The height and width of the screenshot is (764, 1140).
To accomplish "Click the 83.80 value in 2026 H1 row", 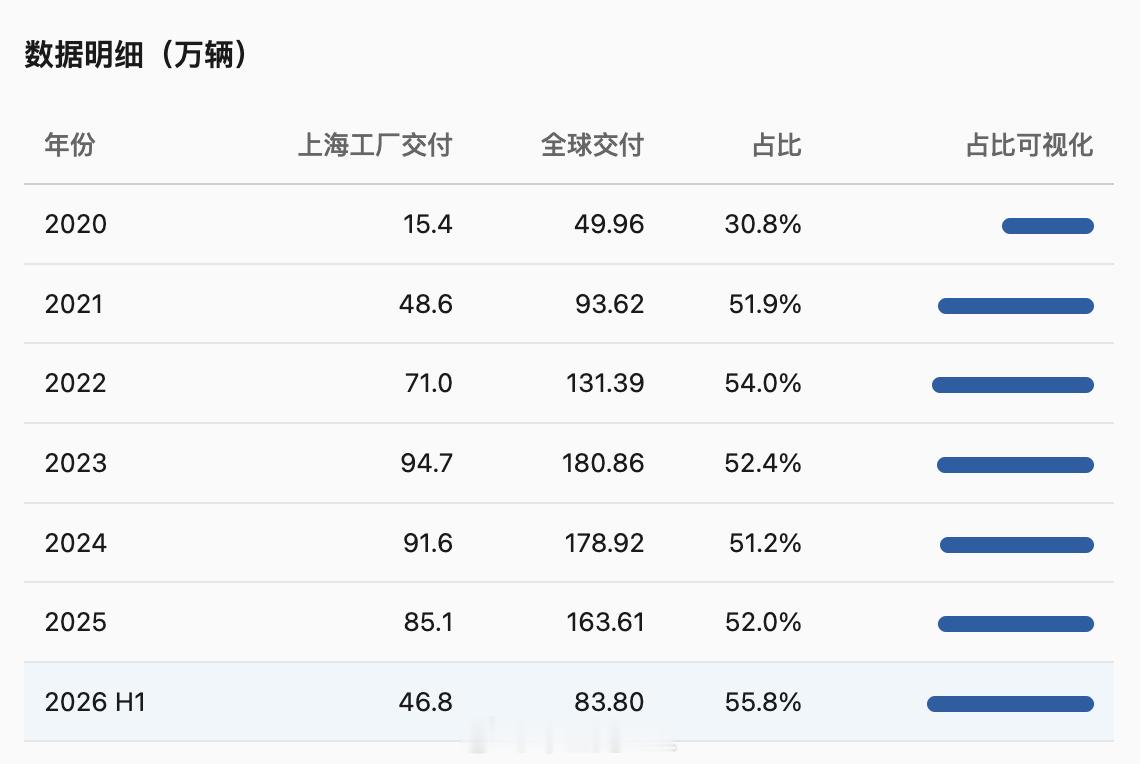I will tap(609, 702).
